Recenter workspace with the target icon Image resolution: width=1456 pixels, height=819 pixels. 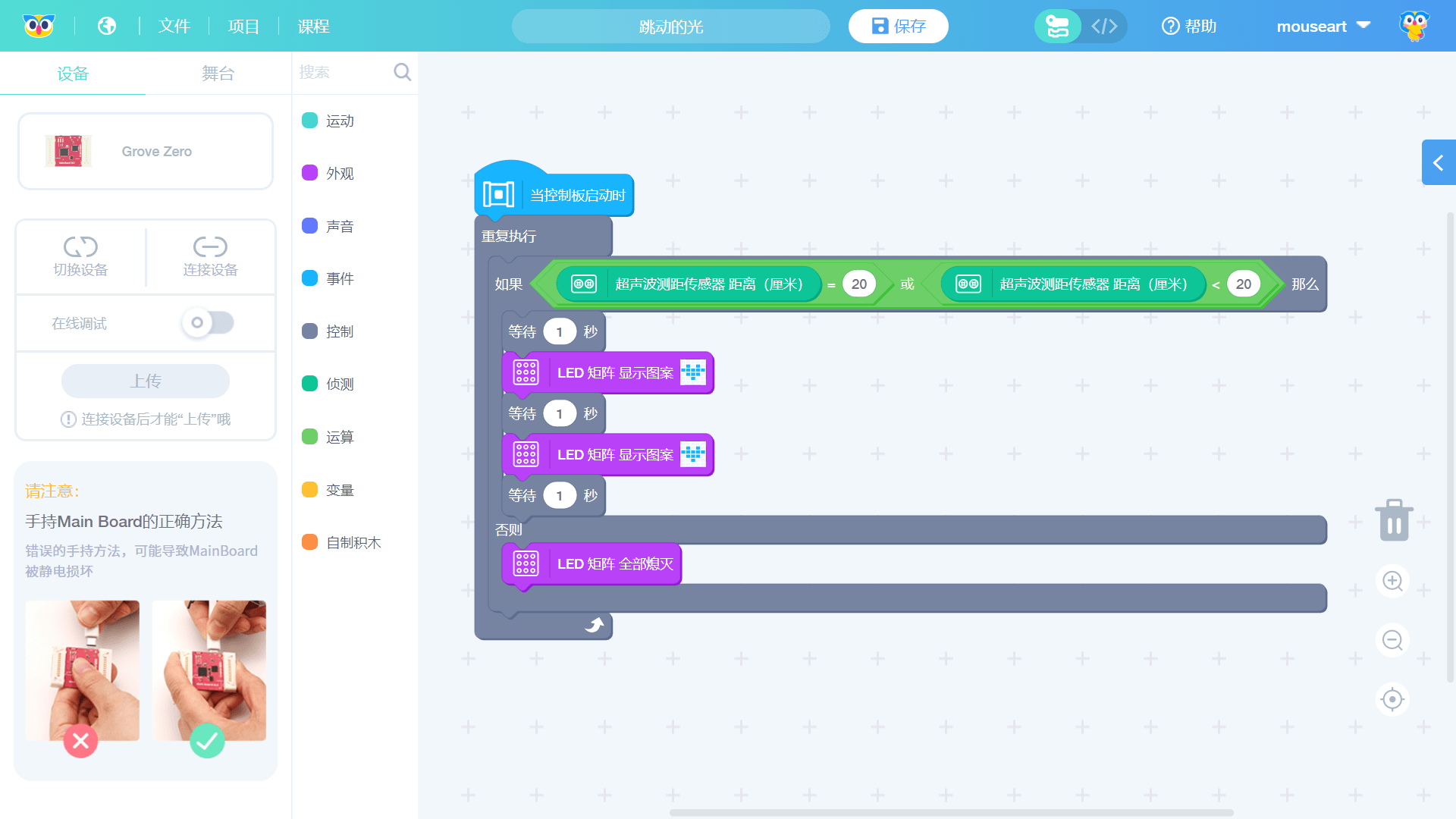coord(1392,699)
